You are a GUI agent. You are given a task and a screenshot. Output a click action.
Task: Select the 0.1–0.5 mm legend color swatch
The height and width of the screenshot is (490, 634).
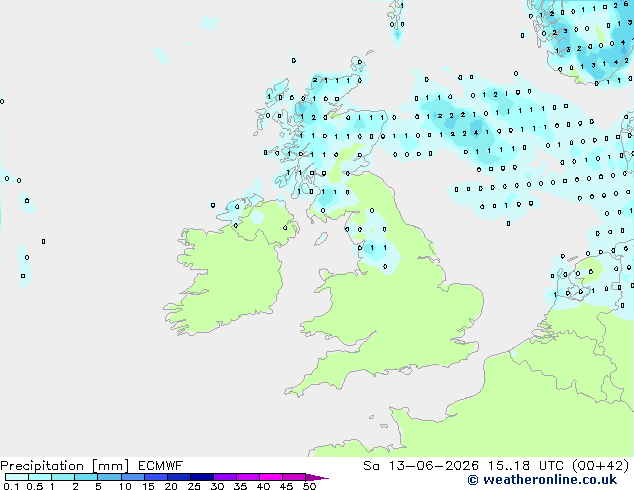coord(17,477)
